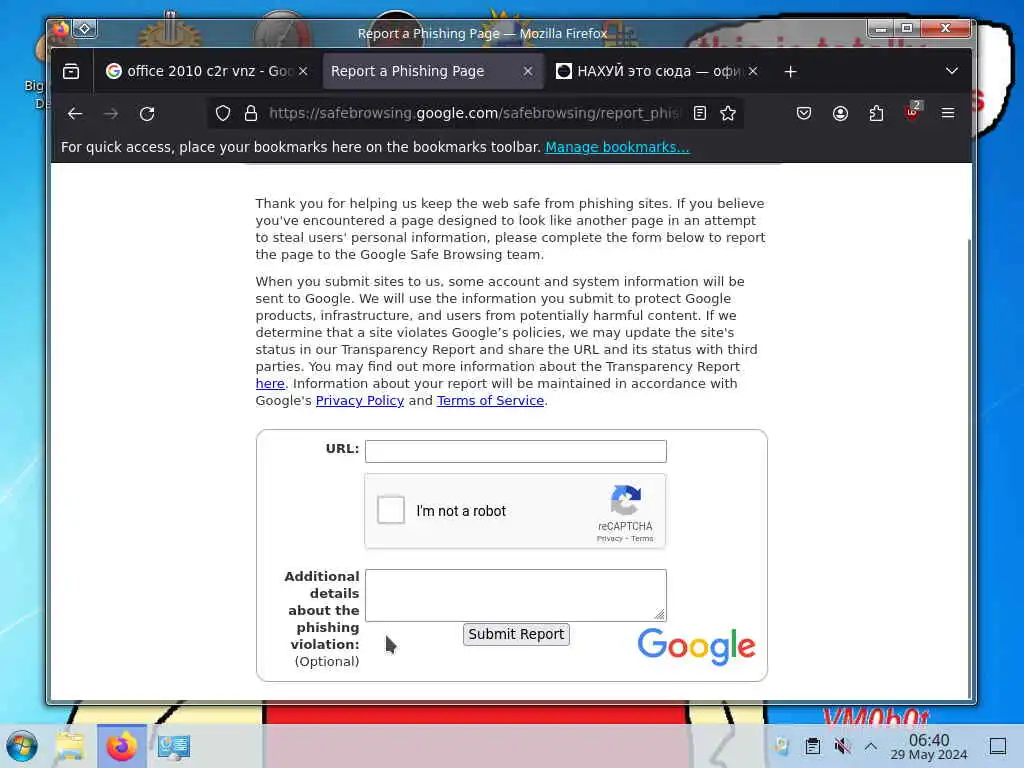Open the Firefox hamburger application menu
The image size is (1024, 768).
coord(948,114)
